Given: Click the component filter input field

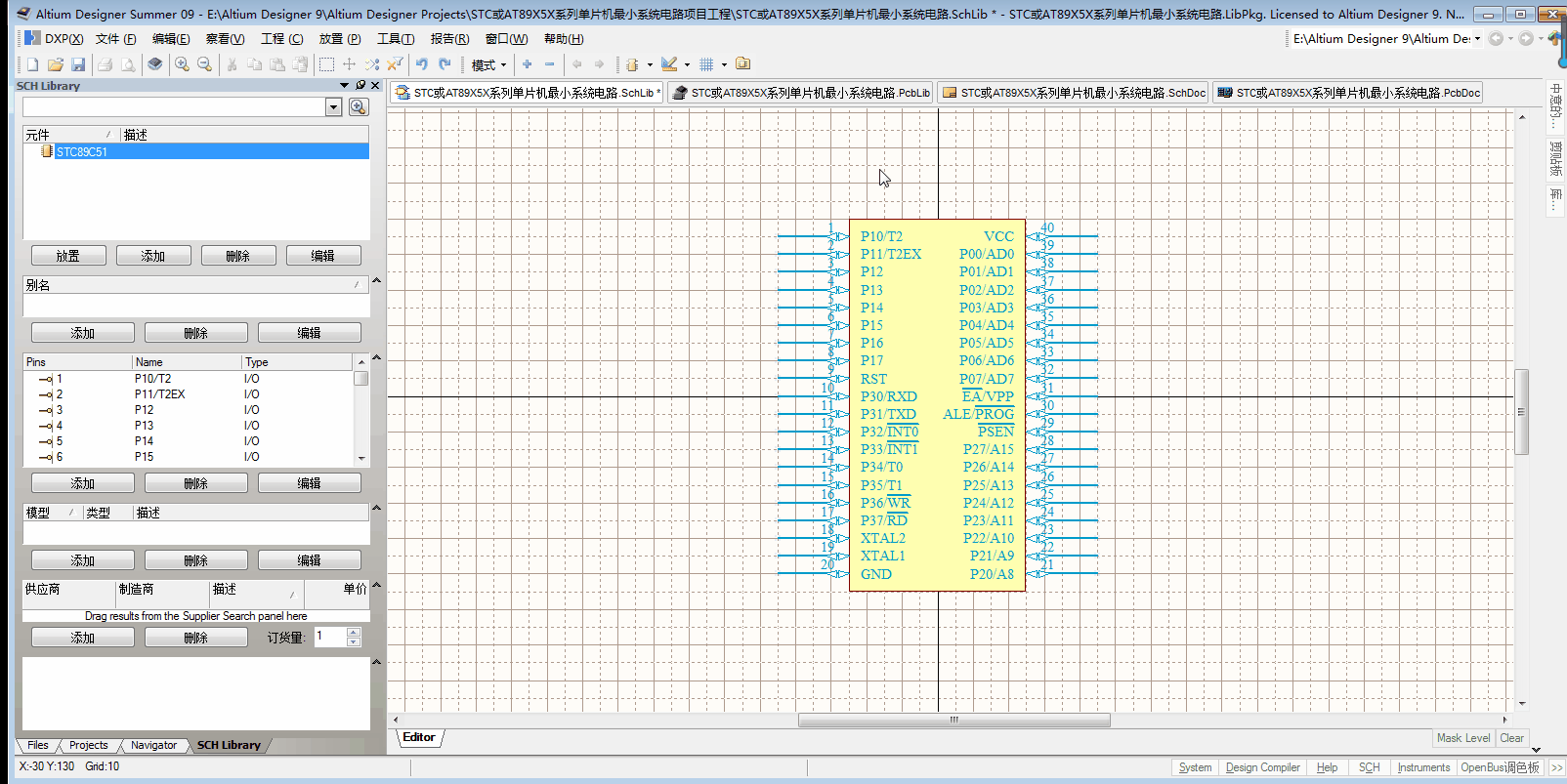Looking at the screenshot, I should tap(174, 106).
